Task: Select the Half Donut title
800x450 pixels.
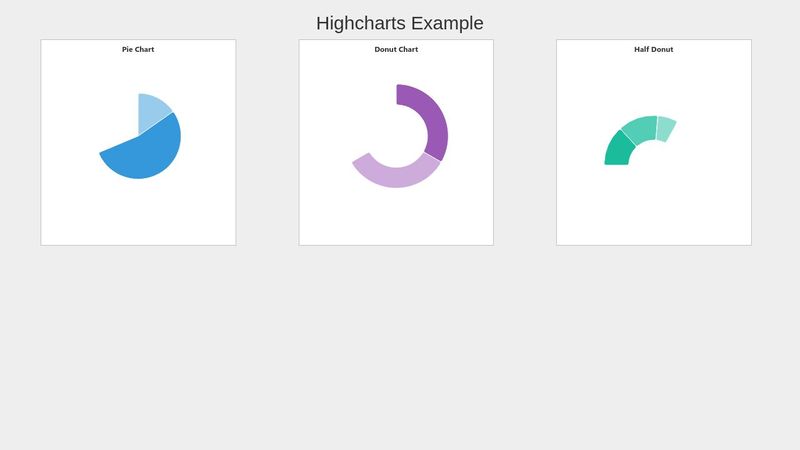Action: 654,49
